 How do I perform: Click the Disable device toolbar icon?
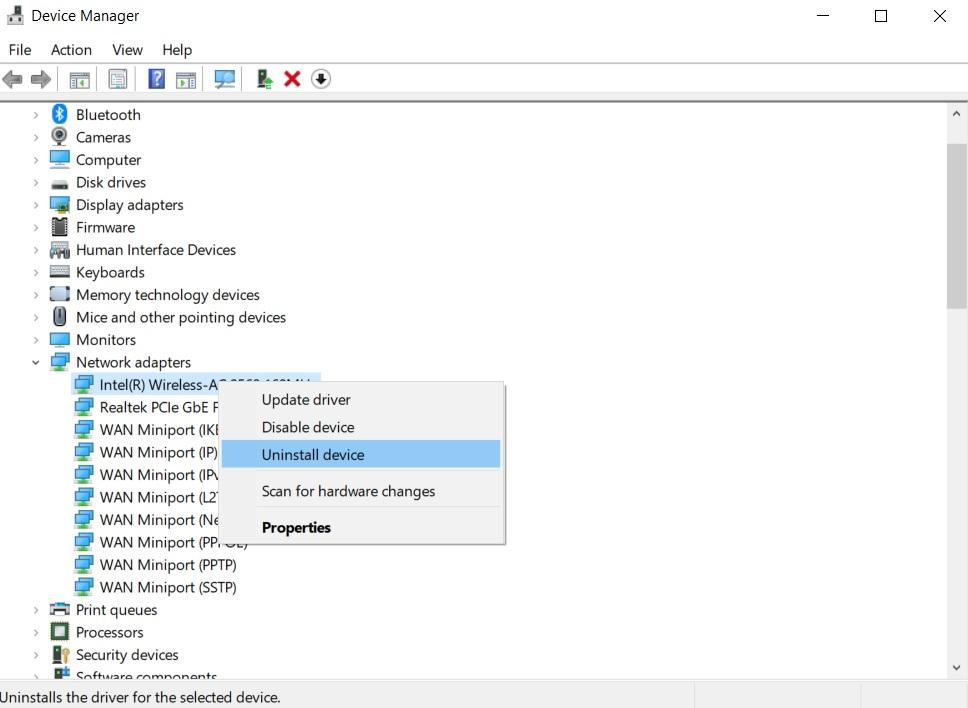click(320, 79)
